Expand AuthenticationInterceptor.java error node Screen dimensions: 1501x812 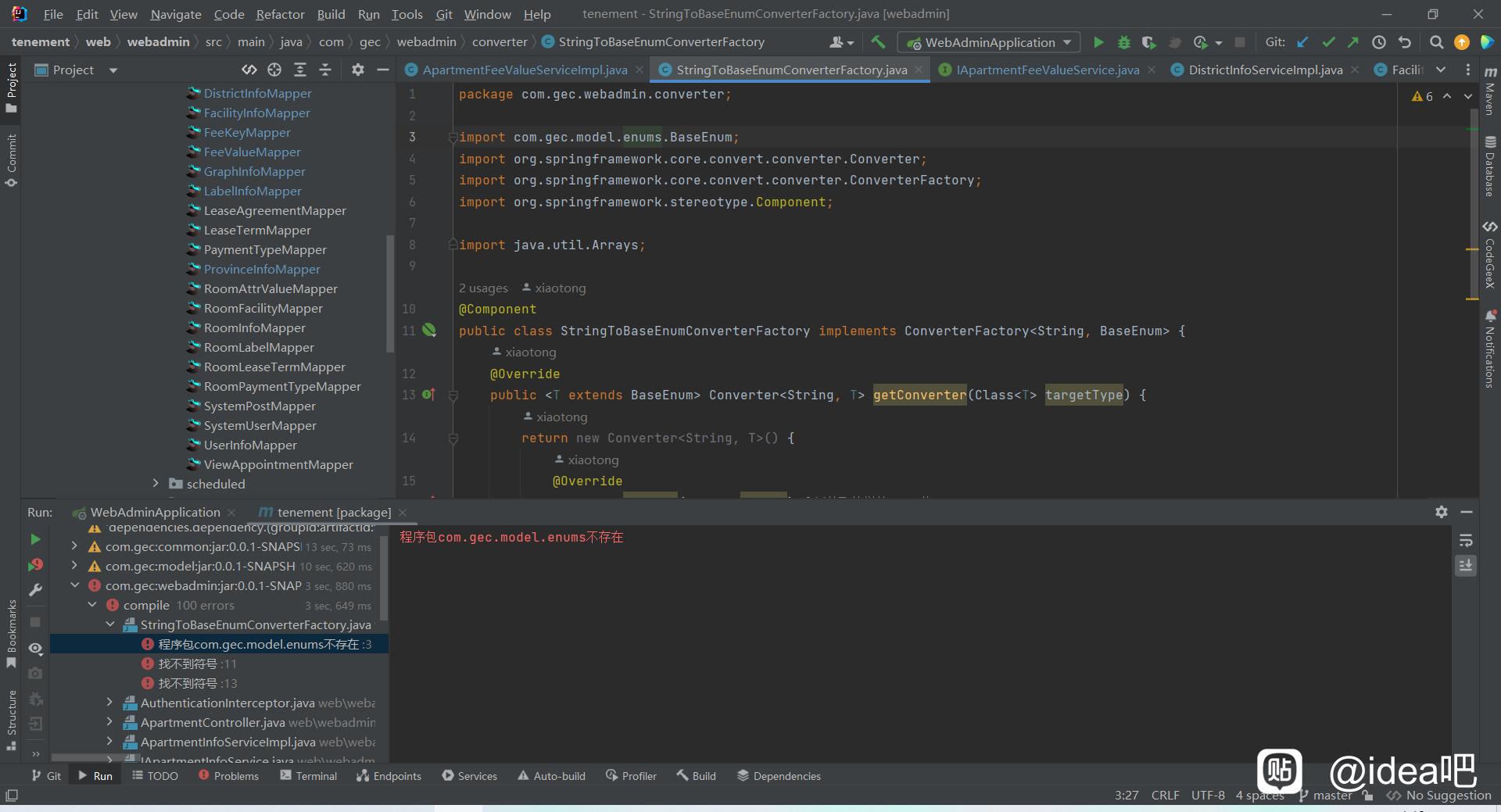pyautogui.click(x=109, y=703)
